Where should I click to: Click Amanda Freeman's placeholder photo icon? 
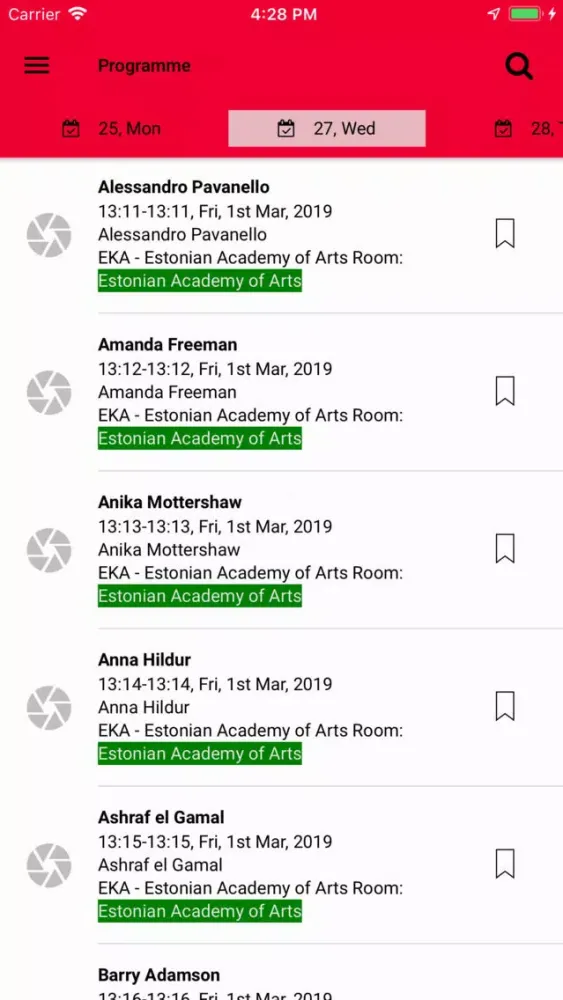[49, 392]
